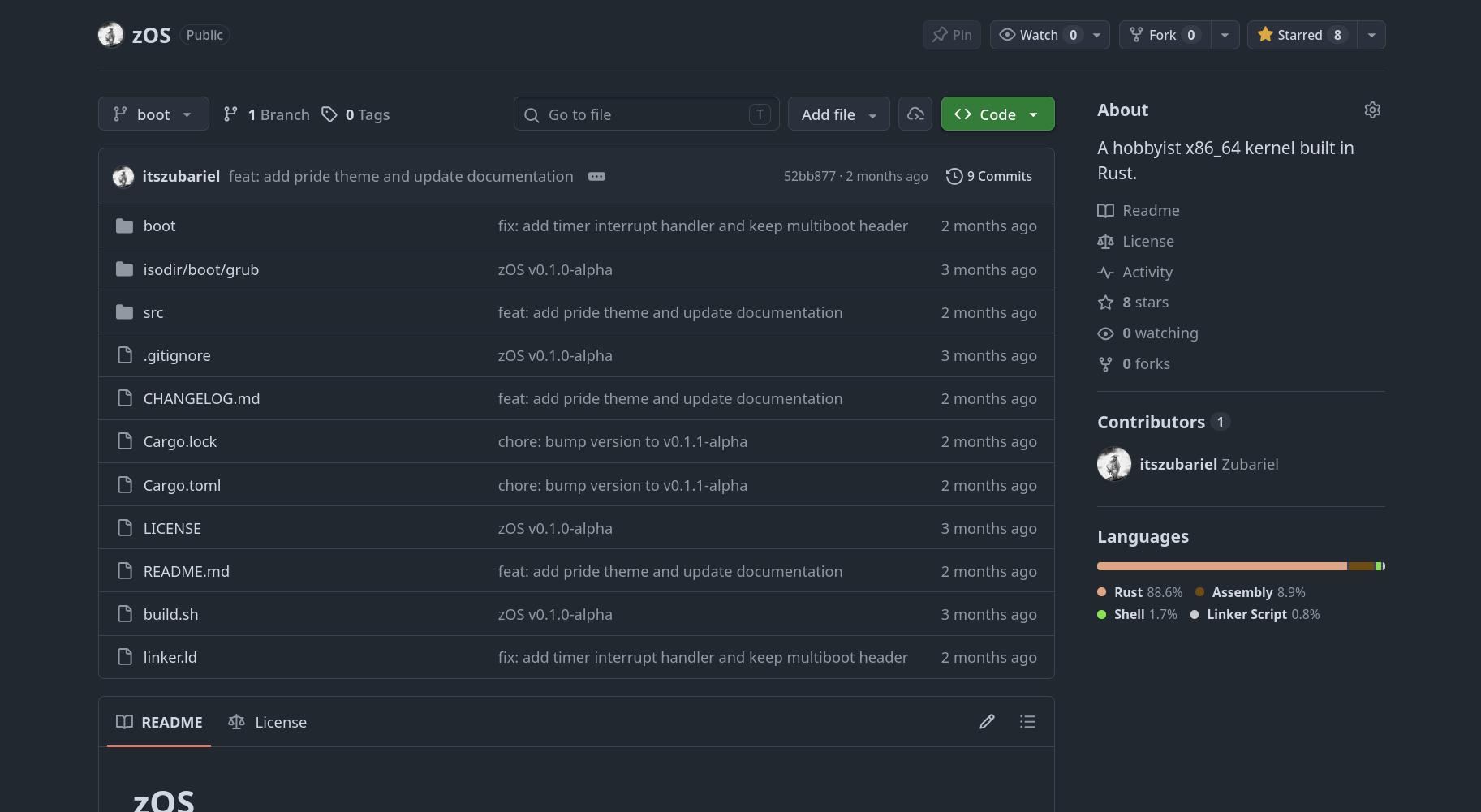Expand the latest commit message ellipsis

click(x=596, y=176)
